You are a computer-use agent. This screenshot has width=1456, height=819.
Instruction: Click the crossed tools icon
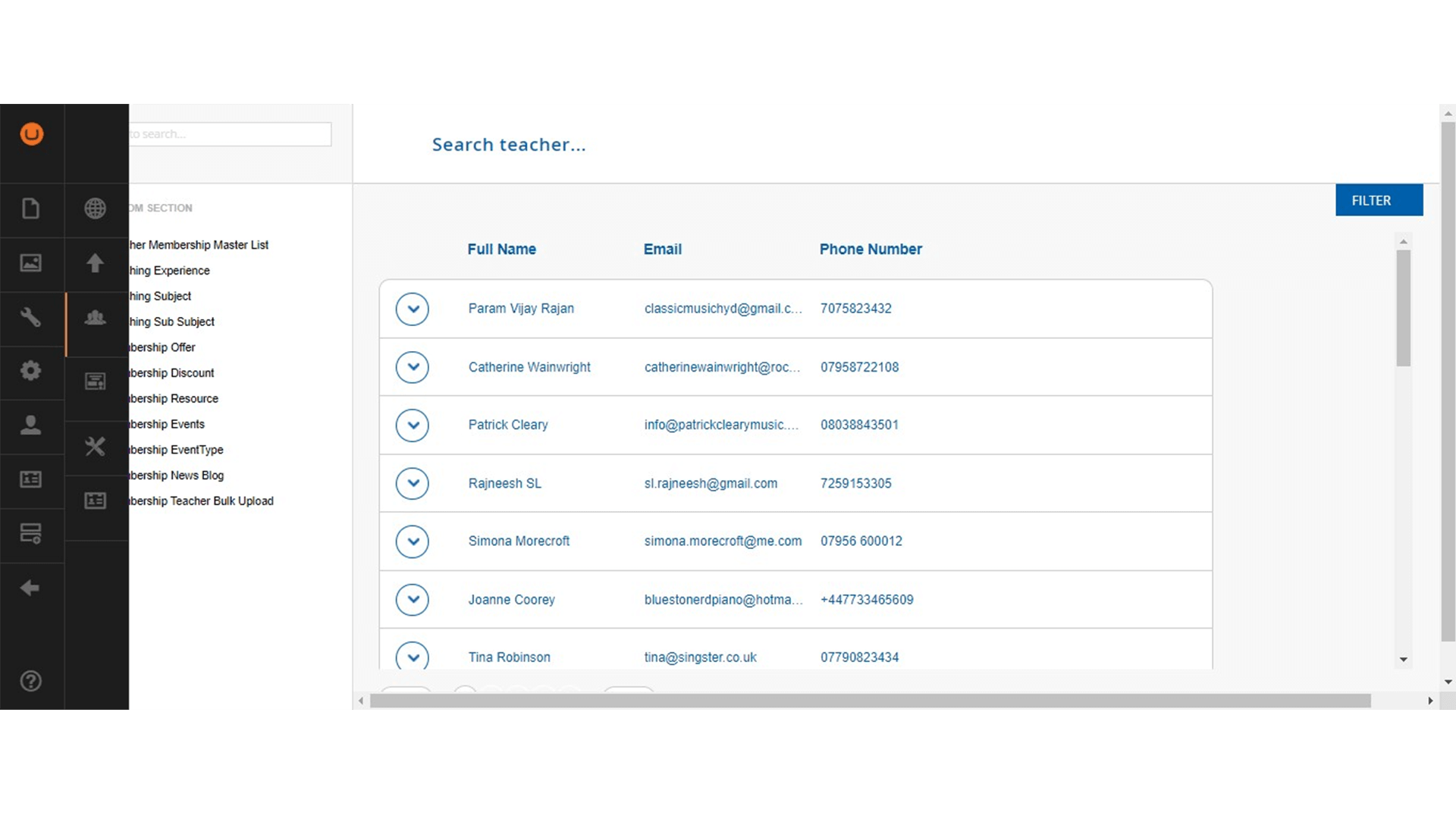click(96, 447)
